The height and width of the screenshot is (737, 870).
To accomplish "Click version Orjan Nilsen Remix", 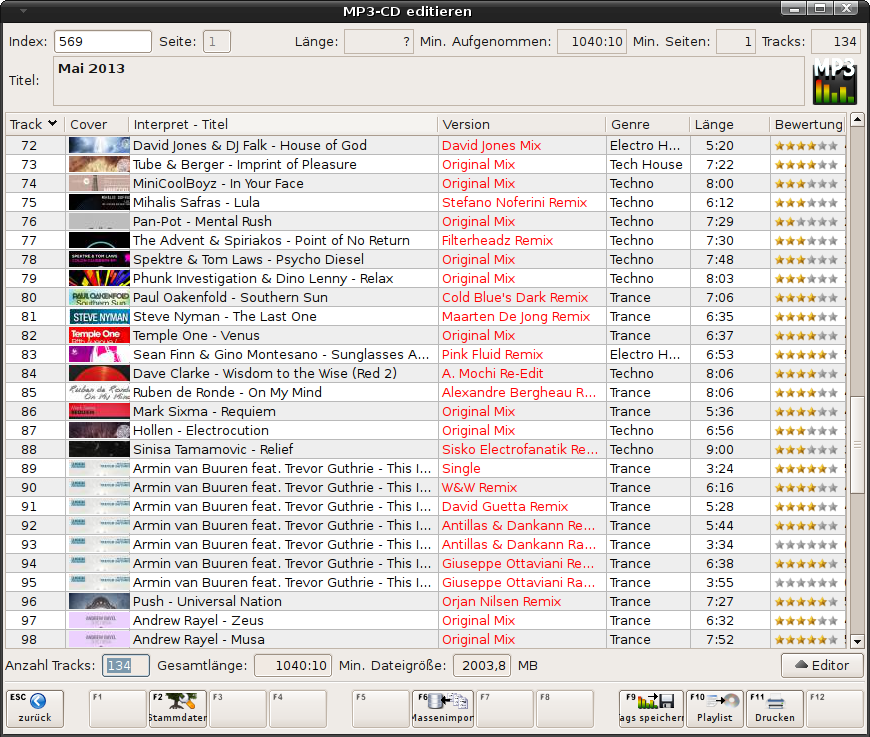I will [x=502, y=602].
